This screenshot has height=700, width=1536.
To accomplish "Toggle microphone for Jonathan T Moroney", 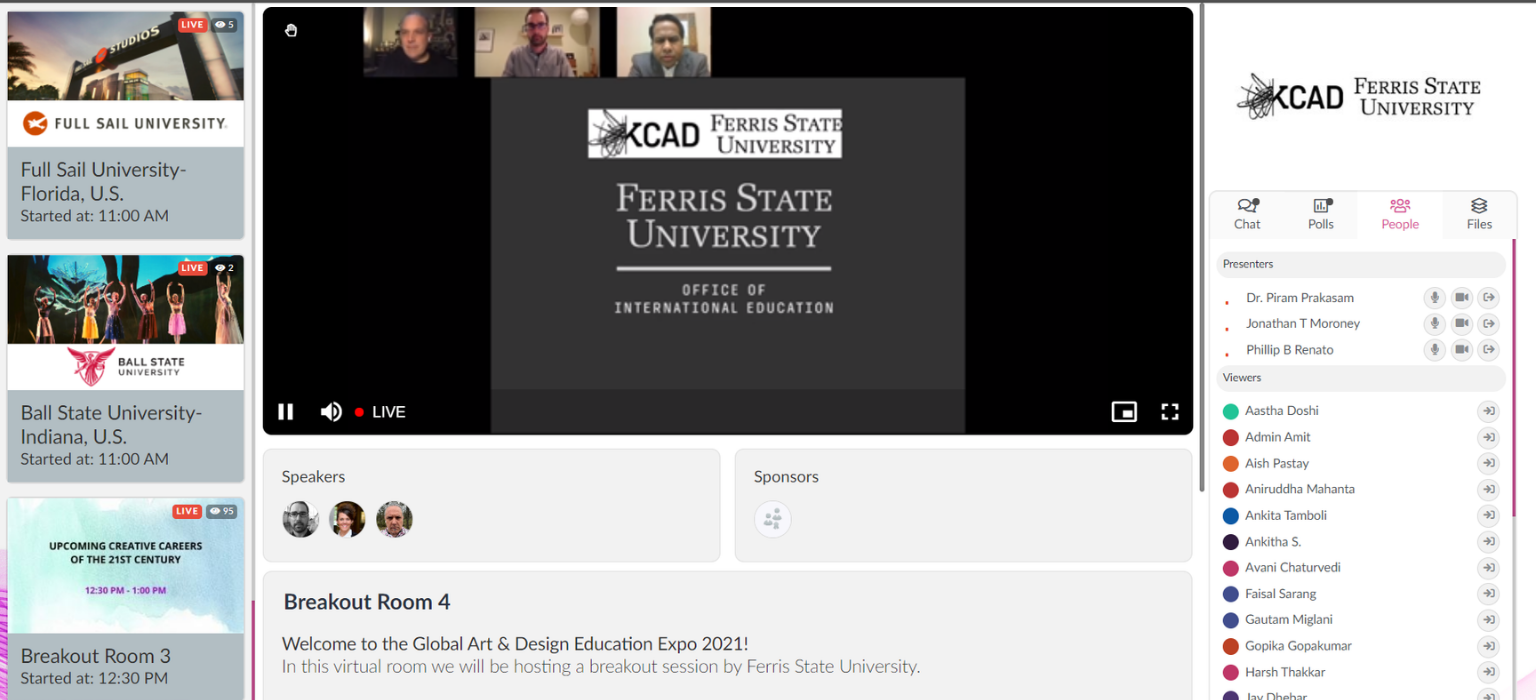I will [x=1435, y=323].
